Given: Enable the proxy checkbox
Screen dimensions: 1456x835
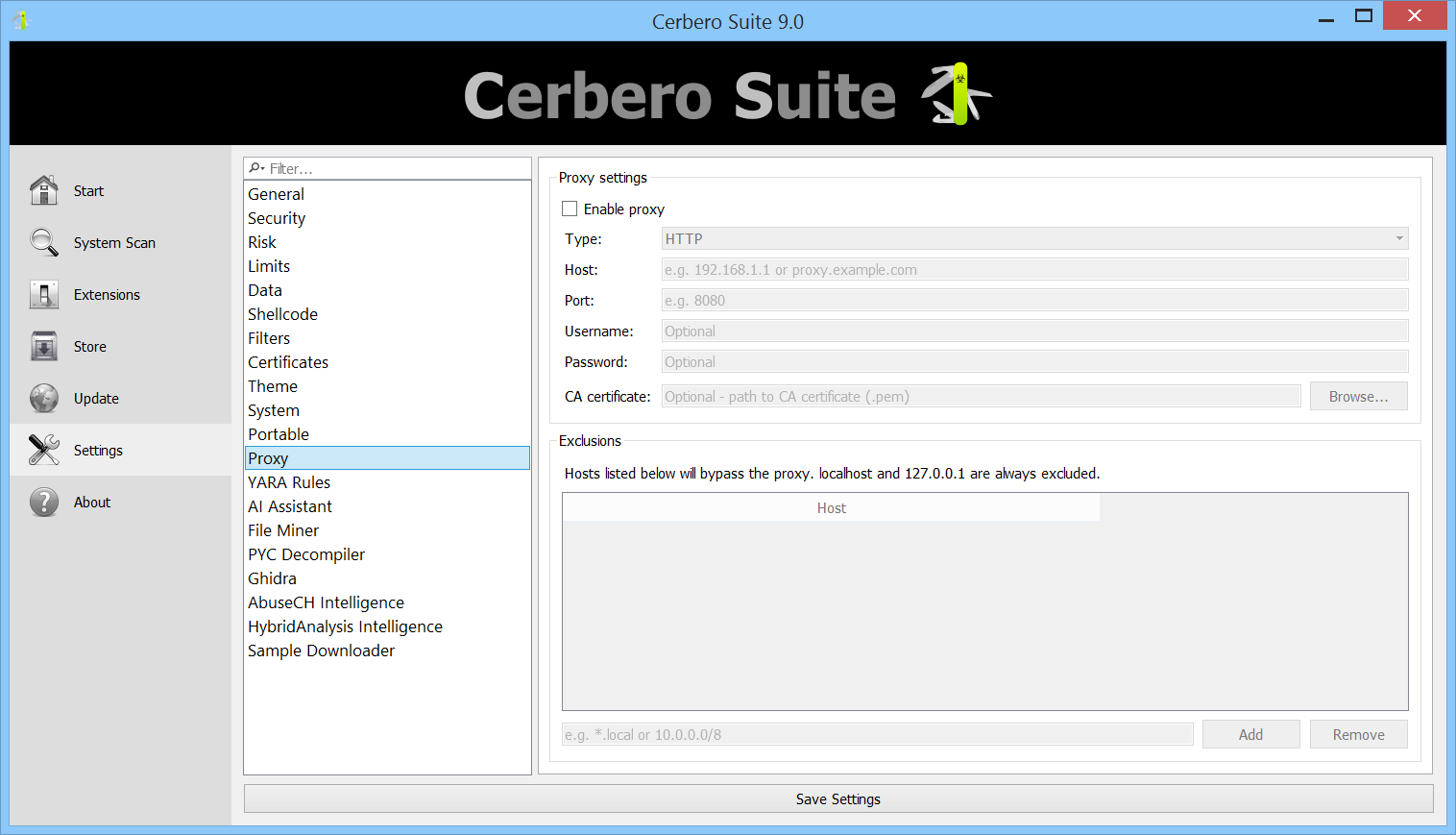Looking at the screenshot, I should [x=570, y=209].
